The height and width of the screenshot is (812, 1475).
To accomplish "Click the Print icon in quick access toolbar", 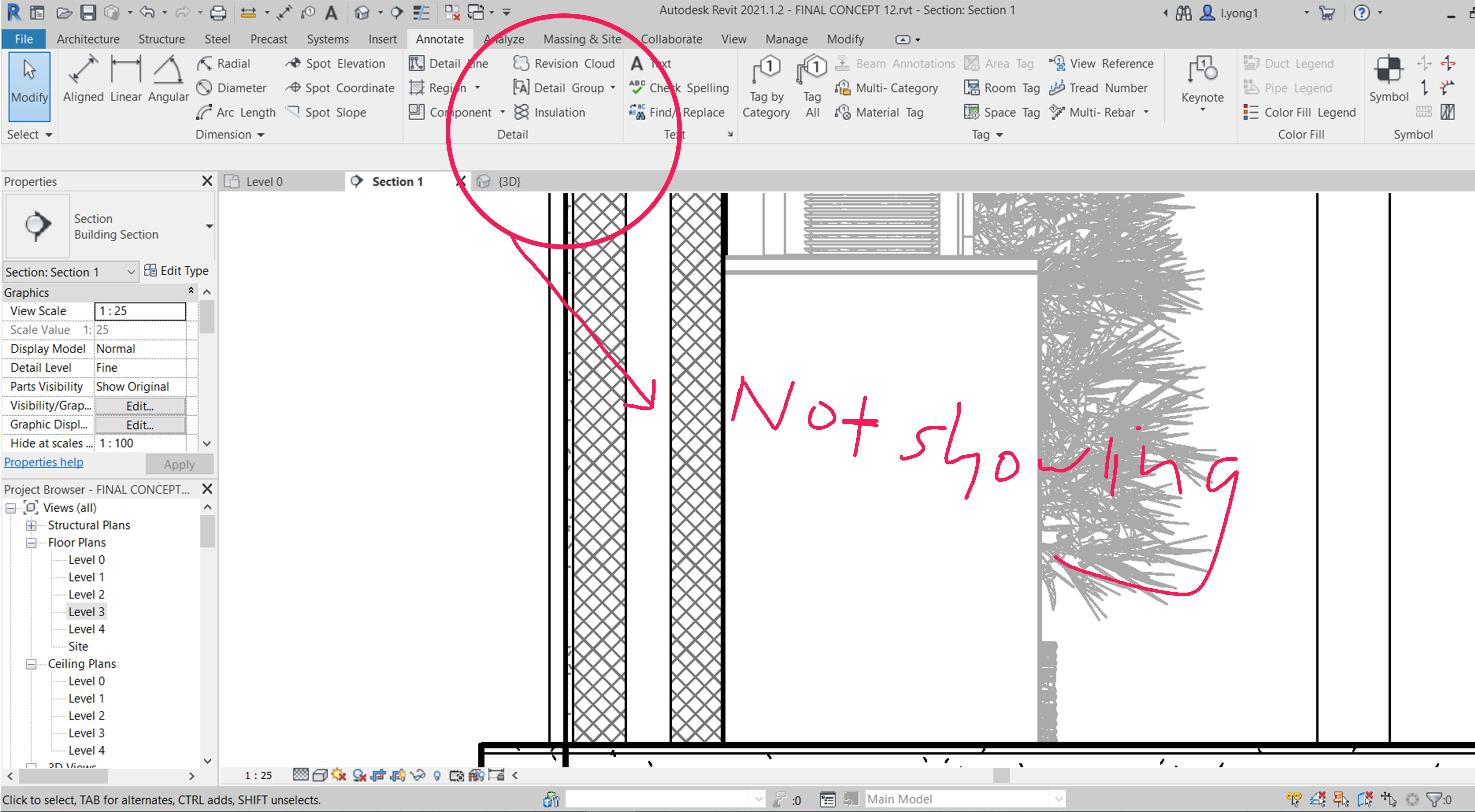I will pyautogui.click(x=218, y=12).
